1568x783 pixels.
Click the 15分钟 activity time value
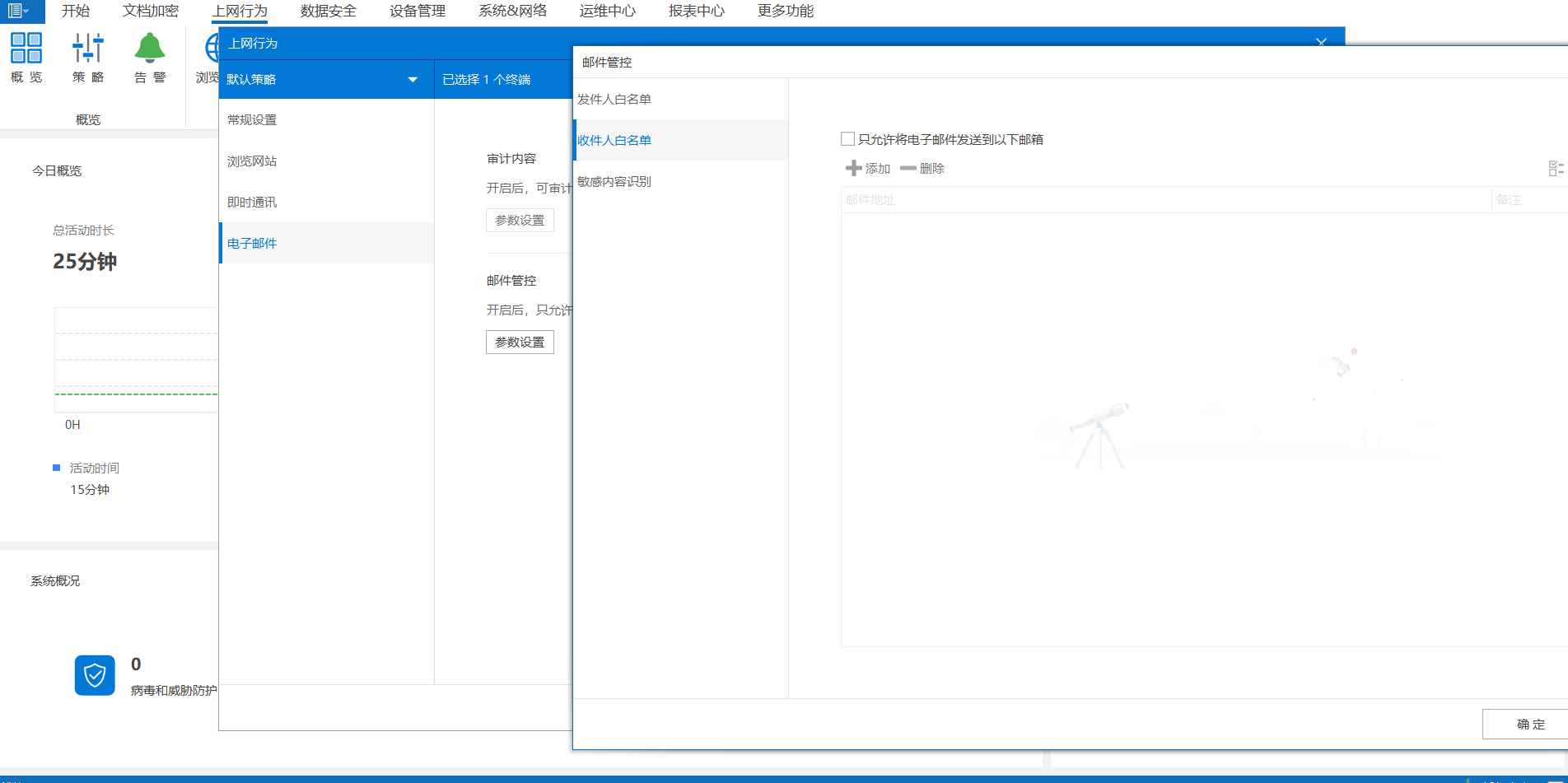[x=90, y=489]
